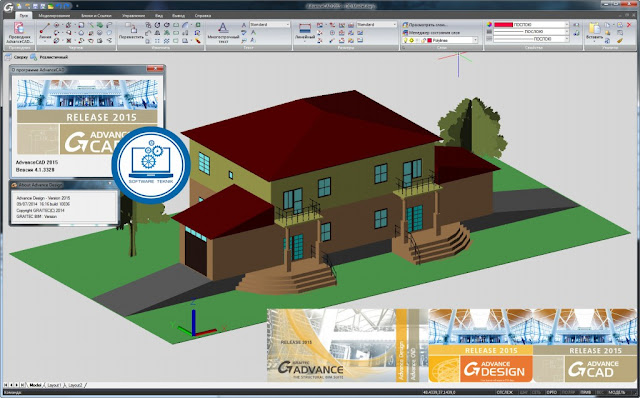Click the Проводник AdvanceCAD button
Screen dimensions: 640x398
19,33
